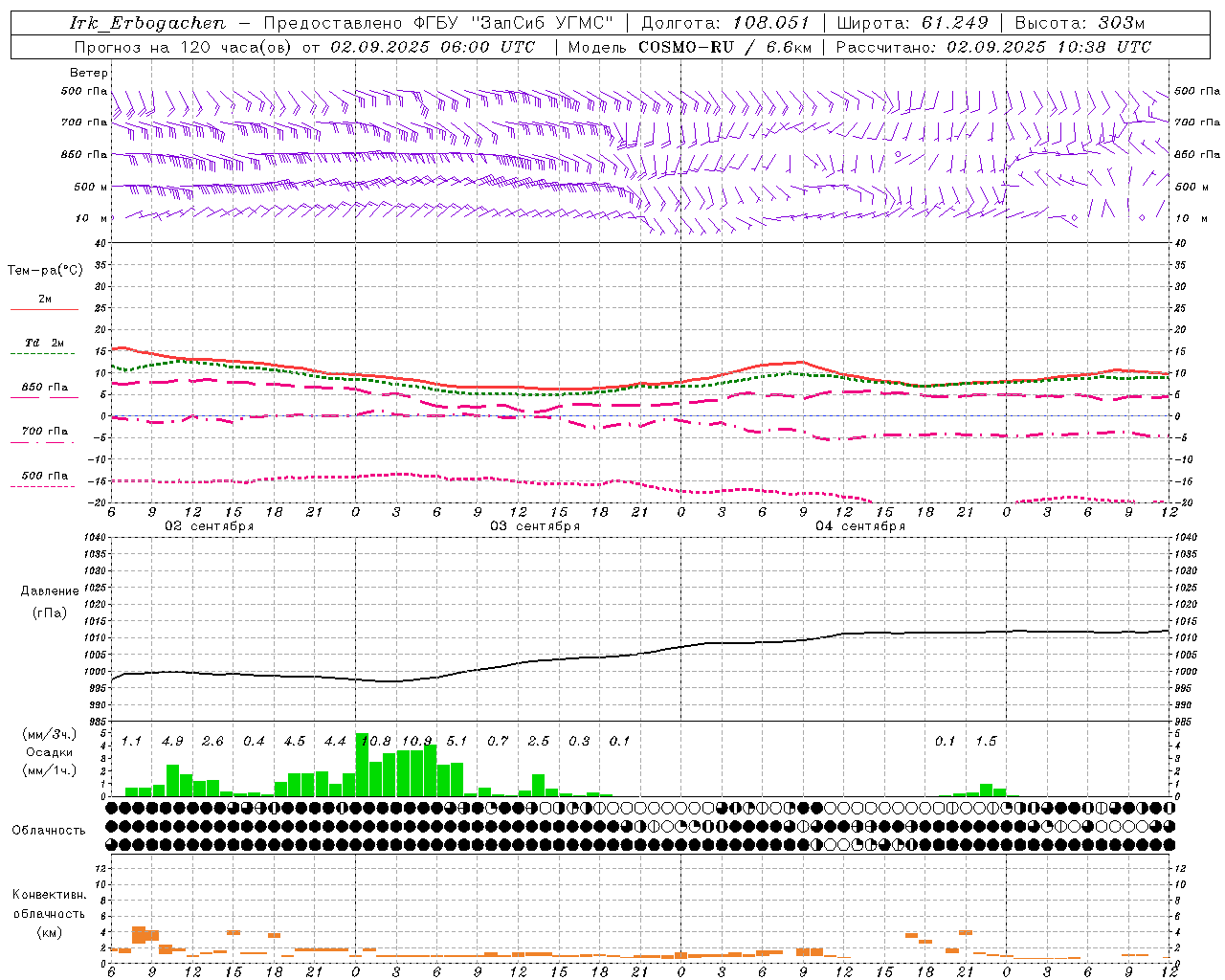
Task: Click the elevation value 303м
Action: click(x=1120, y=23)
